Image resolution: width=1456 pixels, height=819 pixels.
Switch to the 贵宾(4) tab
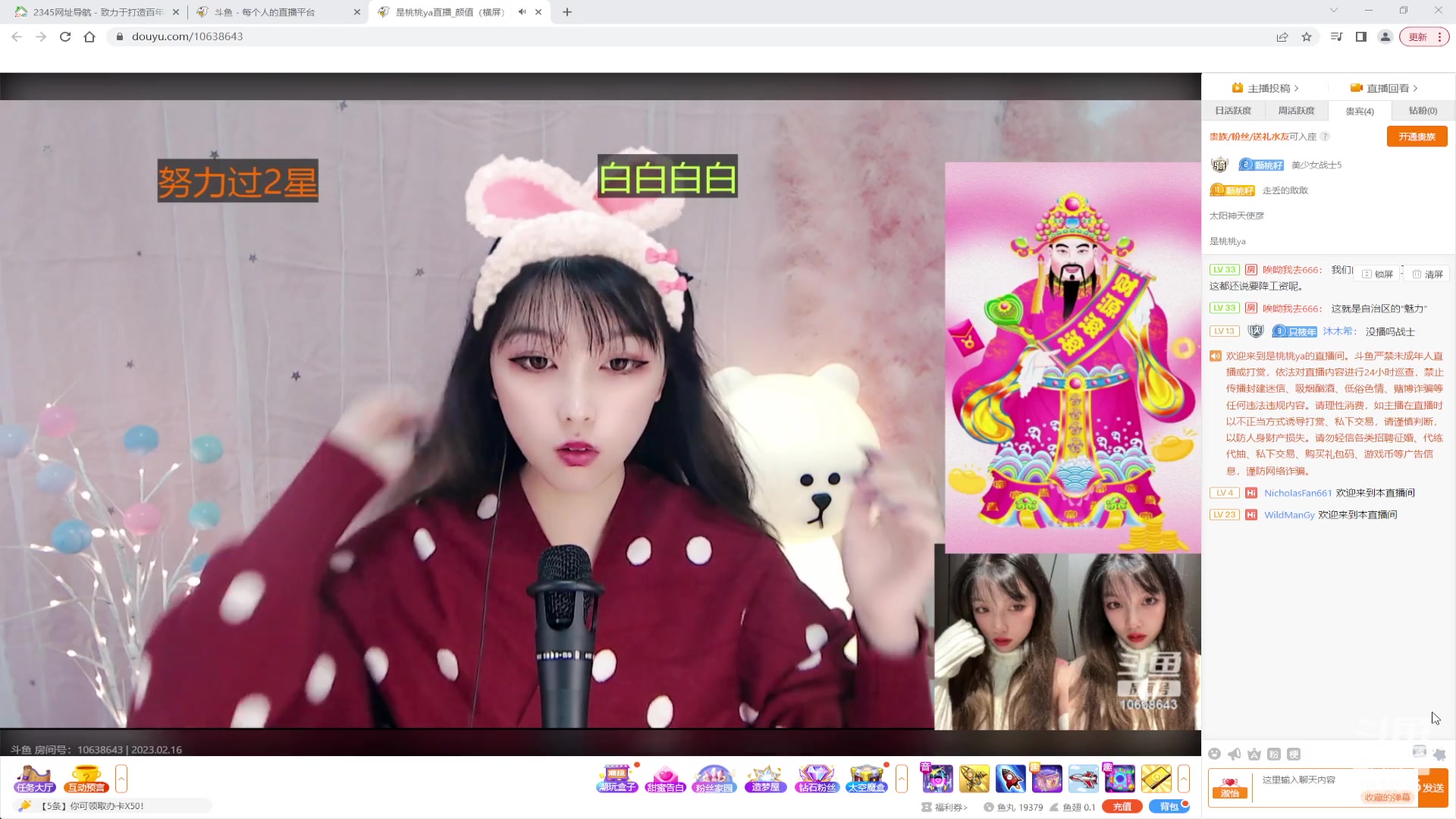pos(1360,111)
